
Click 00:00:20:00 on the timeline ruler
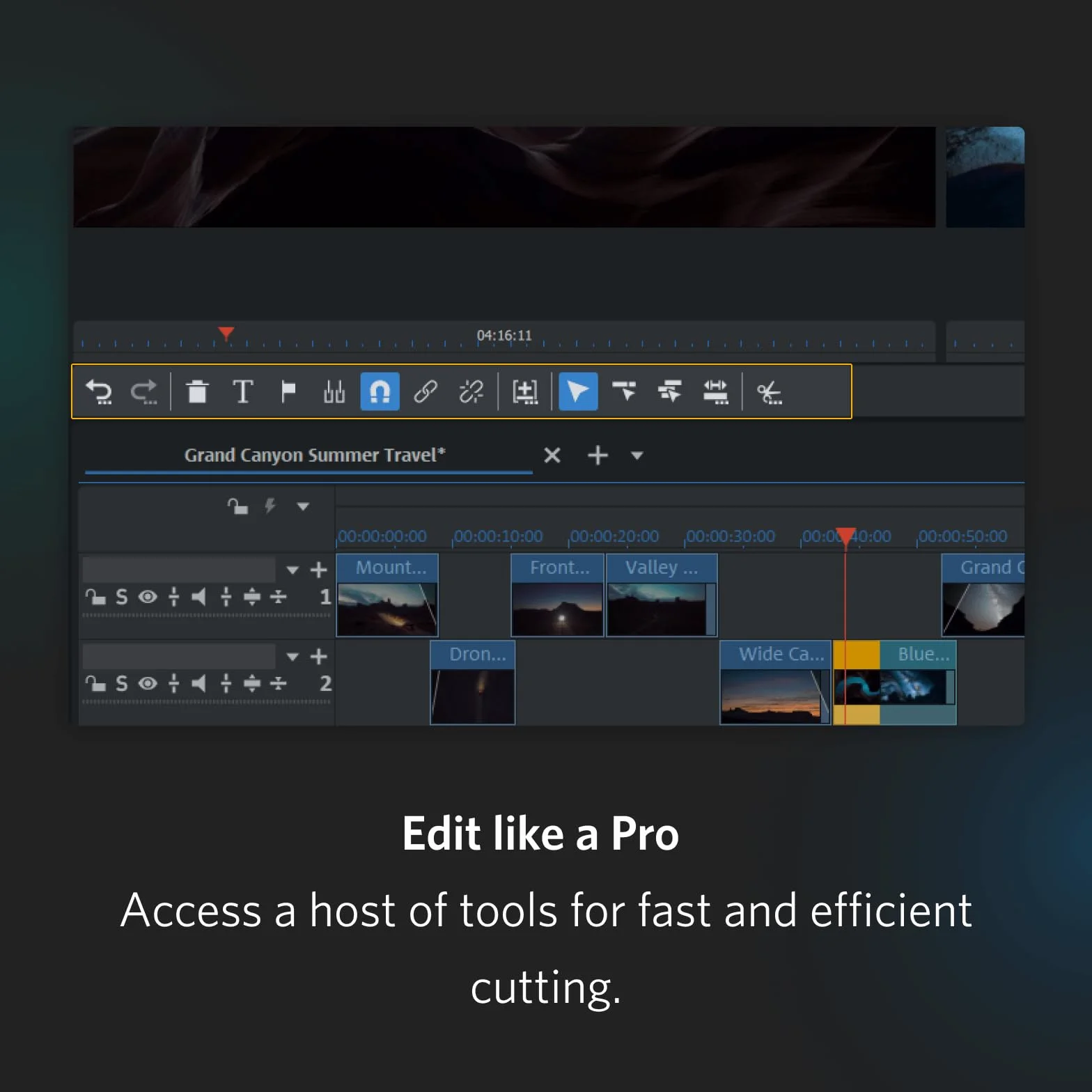tap(614, 536)
